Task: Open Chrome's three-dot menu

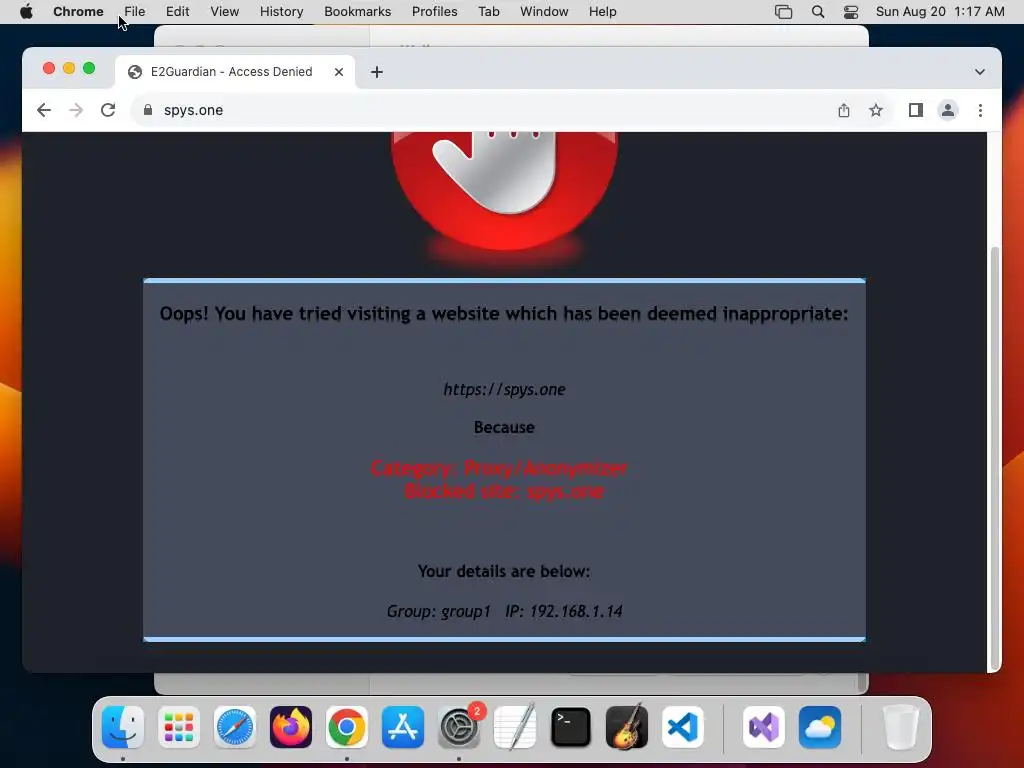Action: (x=980, y=110)
